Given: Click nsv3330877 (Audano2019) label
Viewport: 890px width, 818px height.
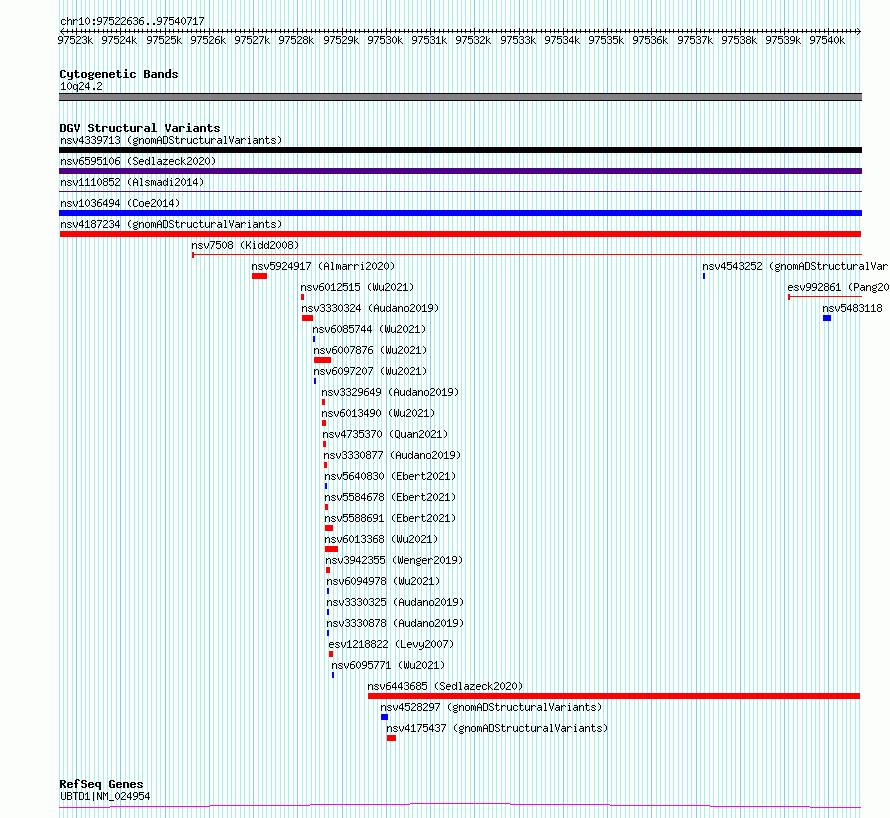Looking at the screenshot, I should pos(392,455).
